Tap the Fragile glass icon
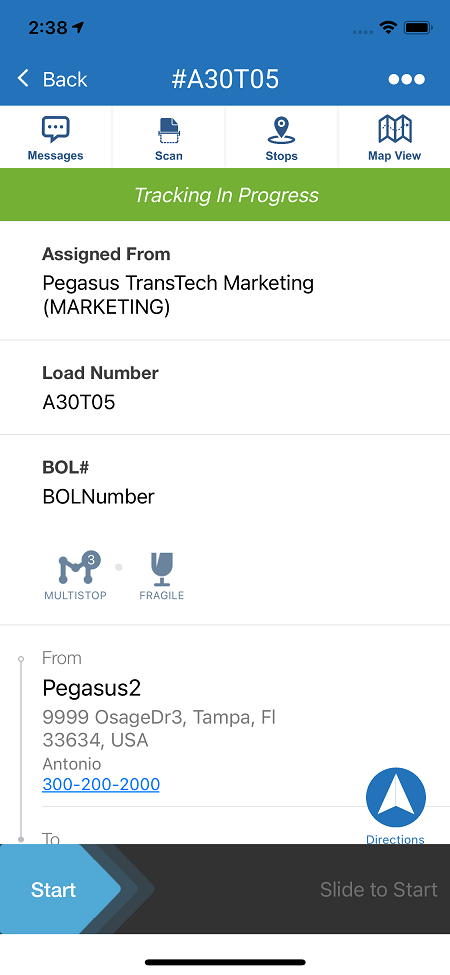 click(162, 568)
